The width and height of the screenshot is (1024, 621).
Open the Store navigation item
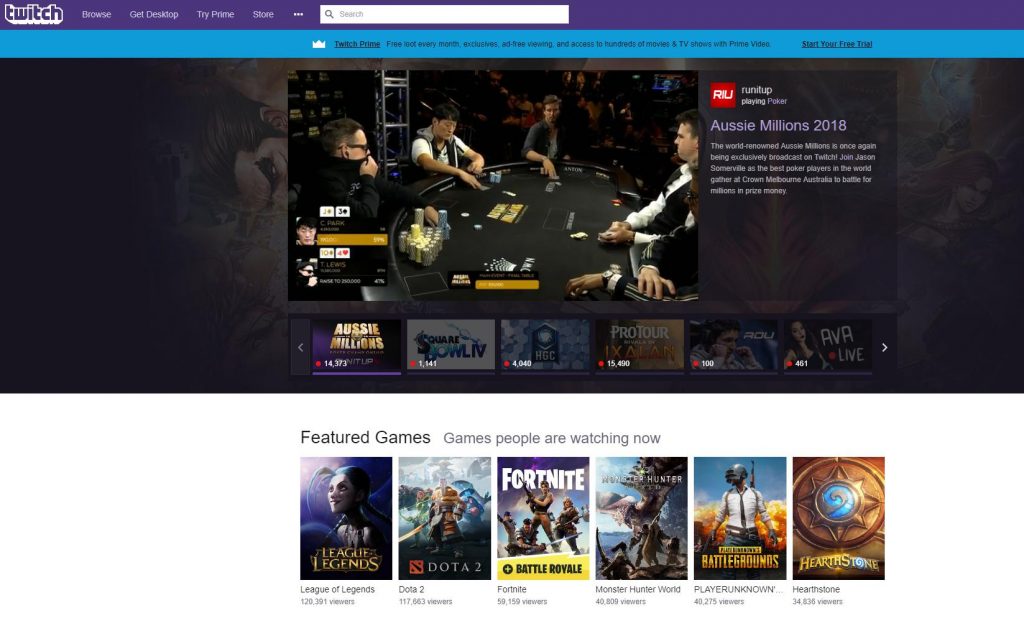pos(263,14)
